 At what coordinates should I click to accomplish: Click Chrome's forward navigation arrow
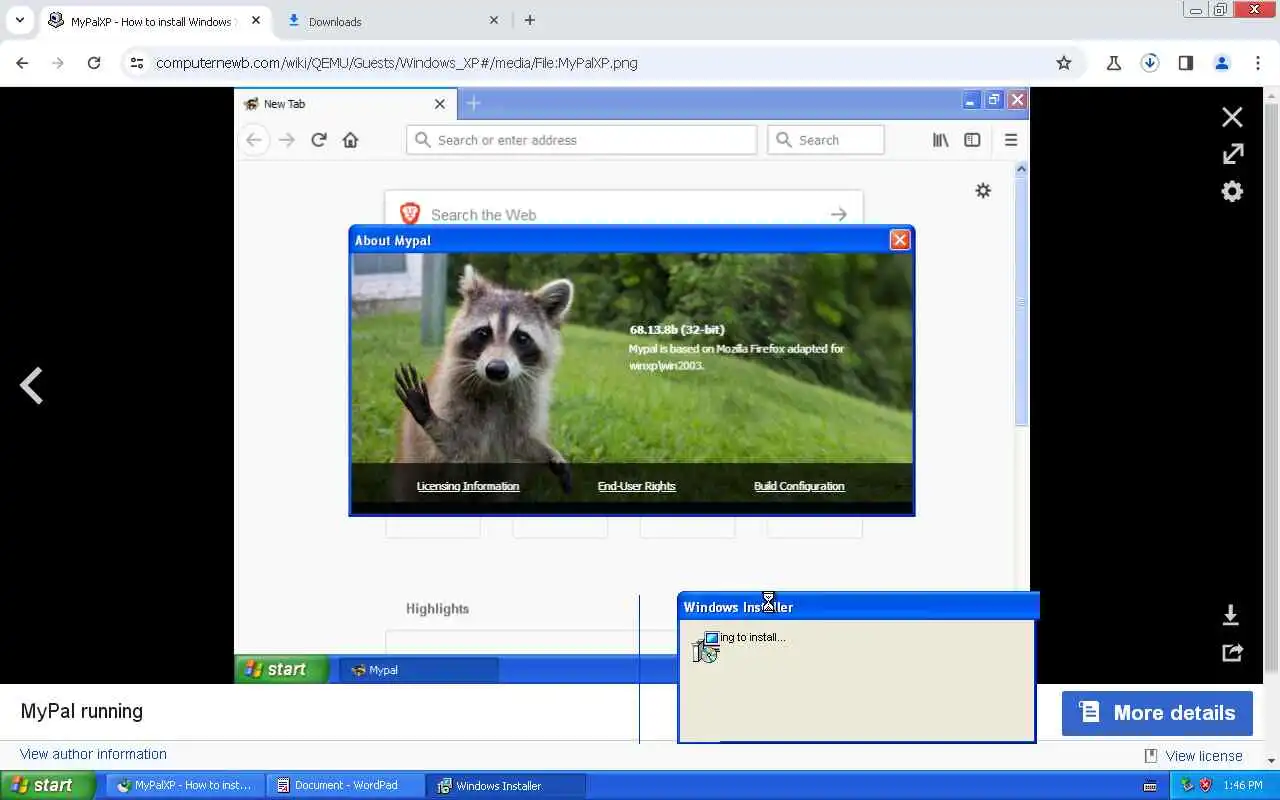pyautogui.click(x=58, y=63)
